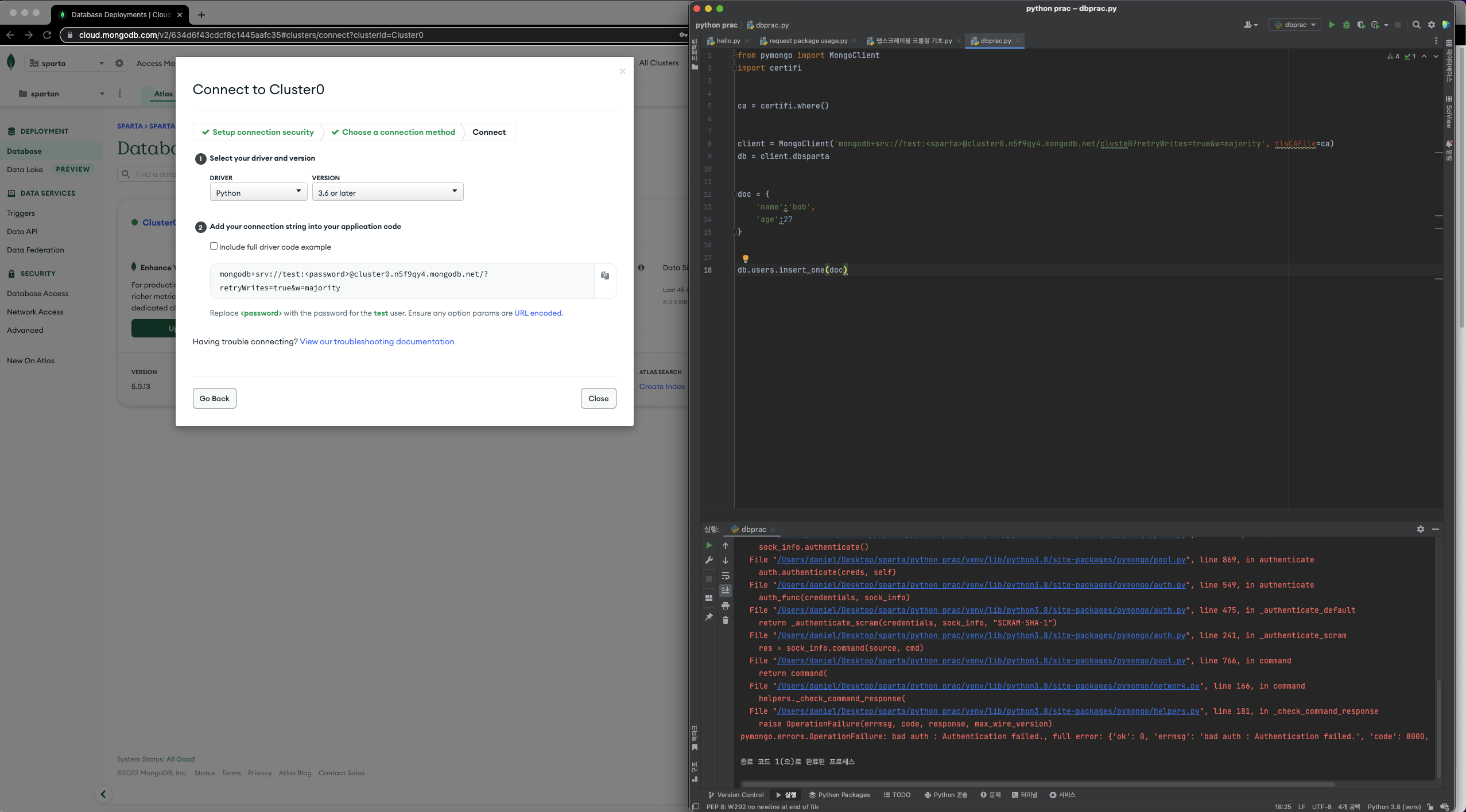Go to Choose a connection method step

click(393, 132)
